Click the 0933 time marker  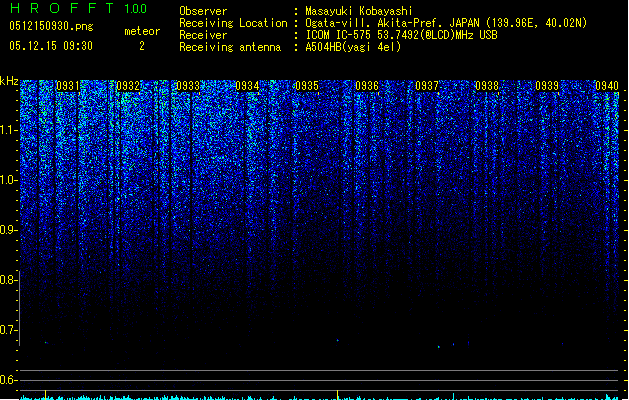coord(188,86)
